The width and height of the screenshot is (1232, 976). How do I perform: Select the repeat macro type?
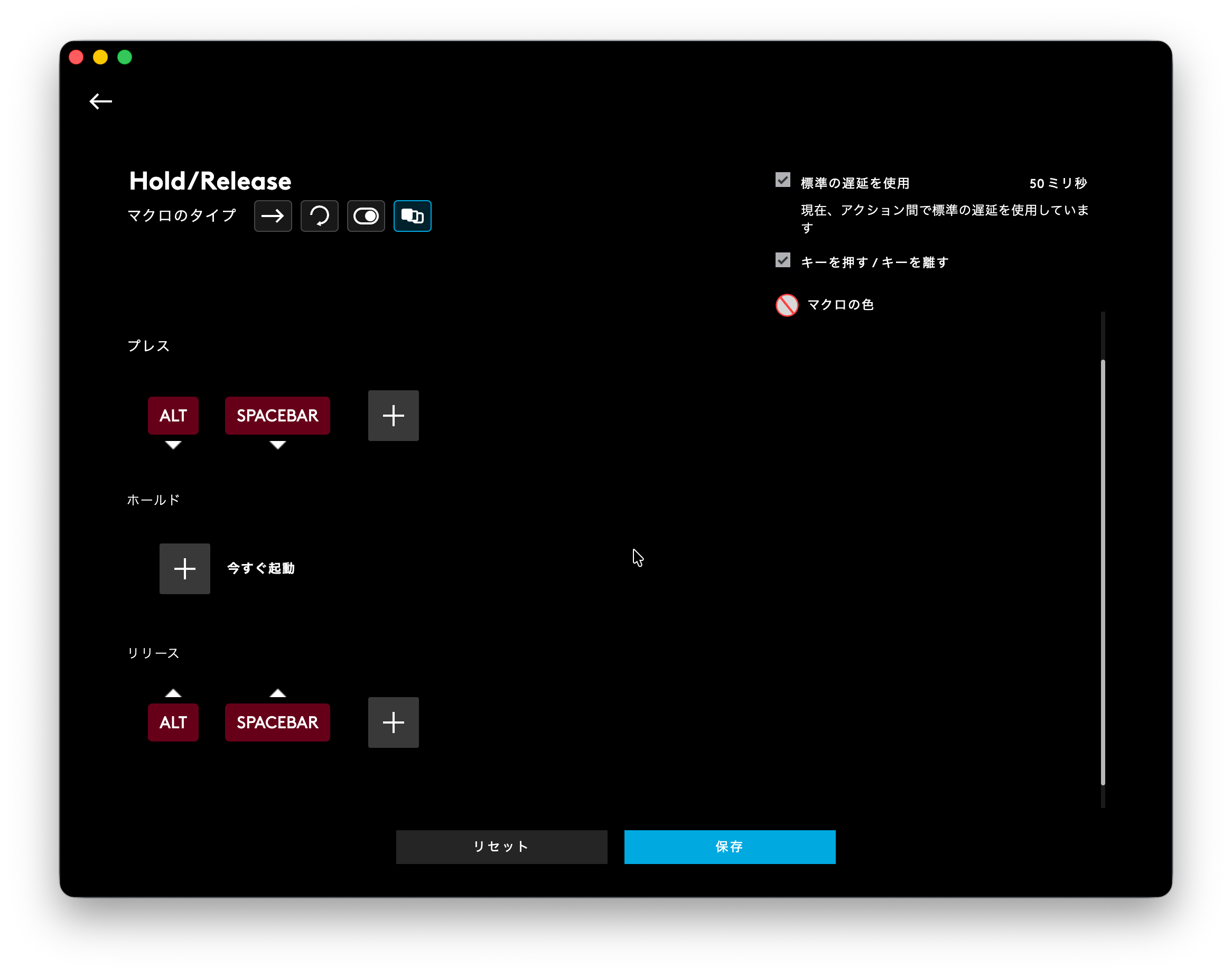(320, 216)
